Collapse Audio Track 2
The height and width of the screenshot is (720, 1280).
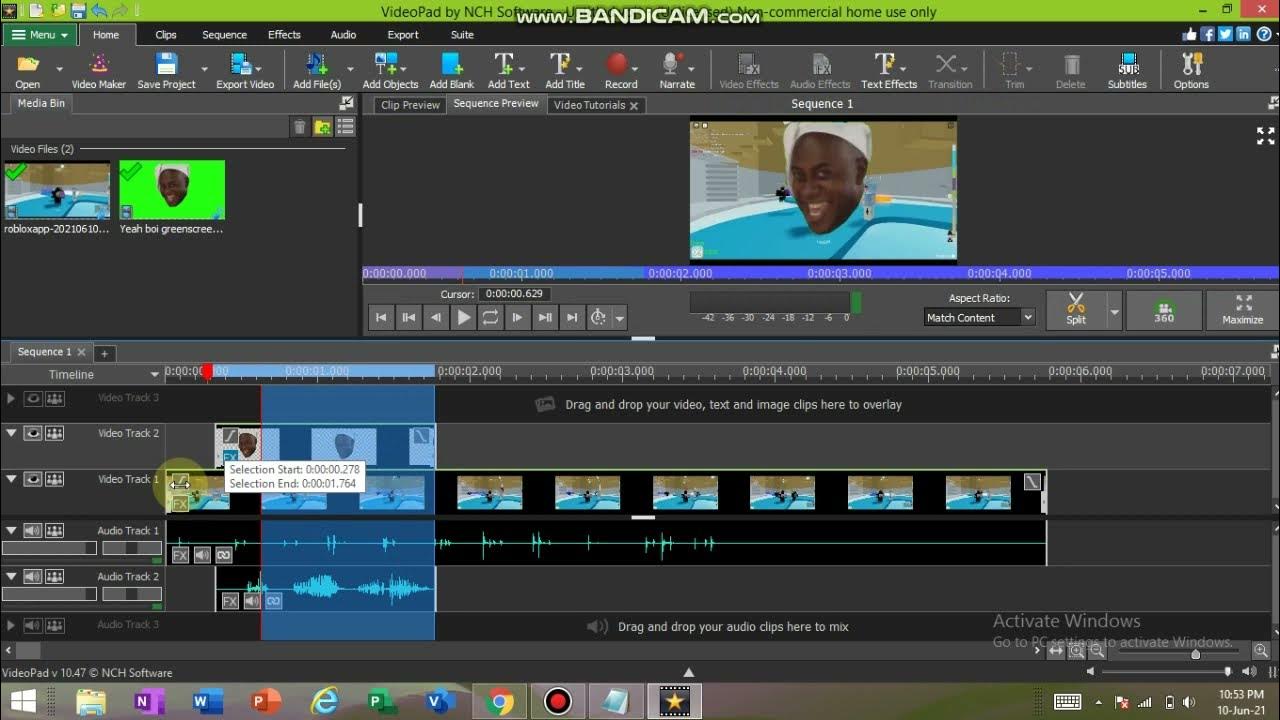point(11,577)
